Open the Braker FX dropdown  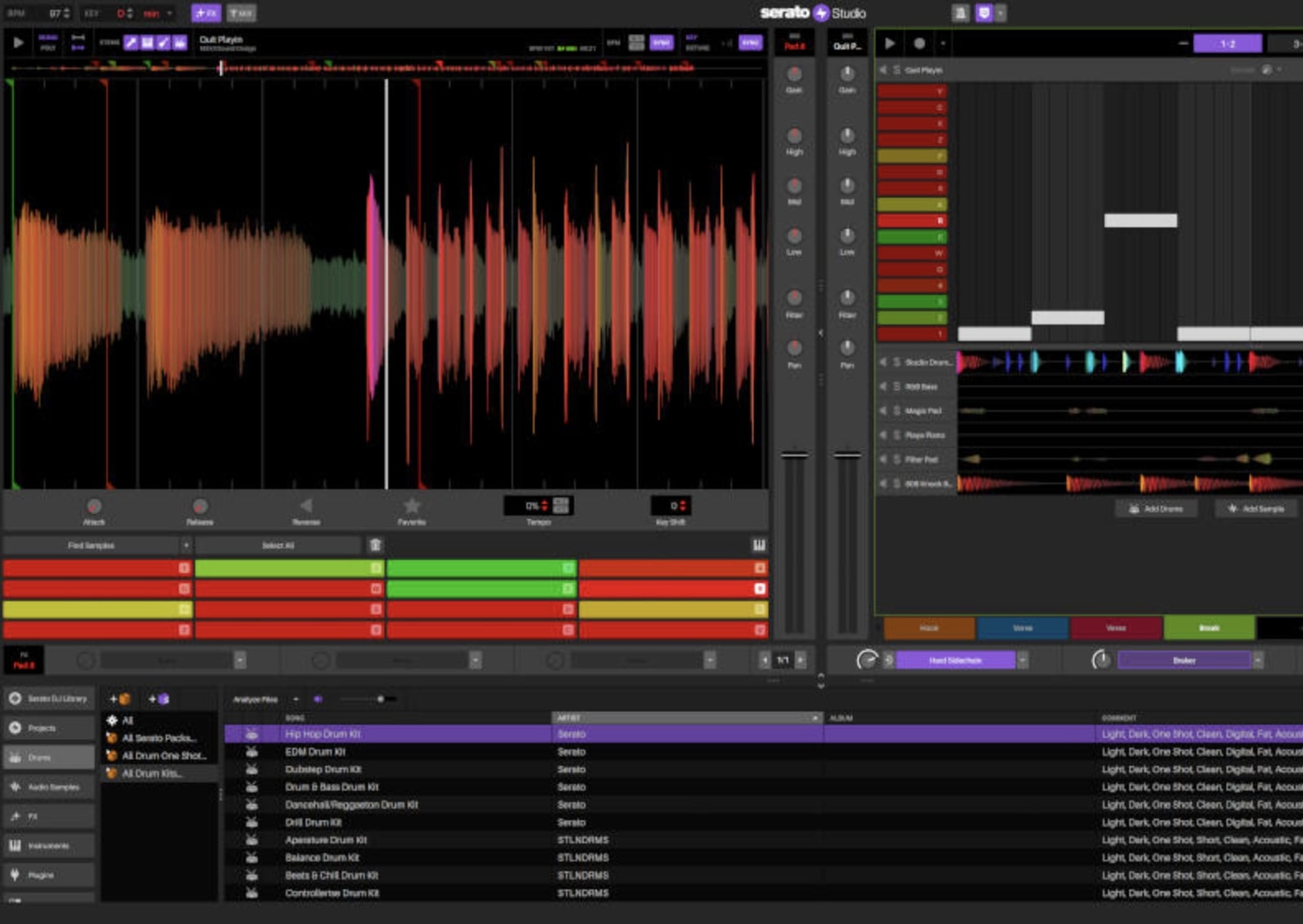(x=1258, y=660)
